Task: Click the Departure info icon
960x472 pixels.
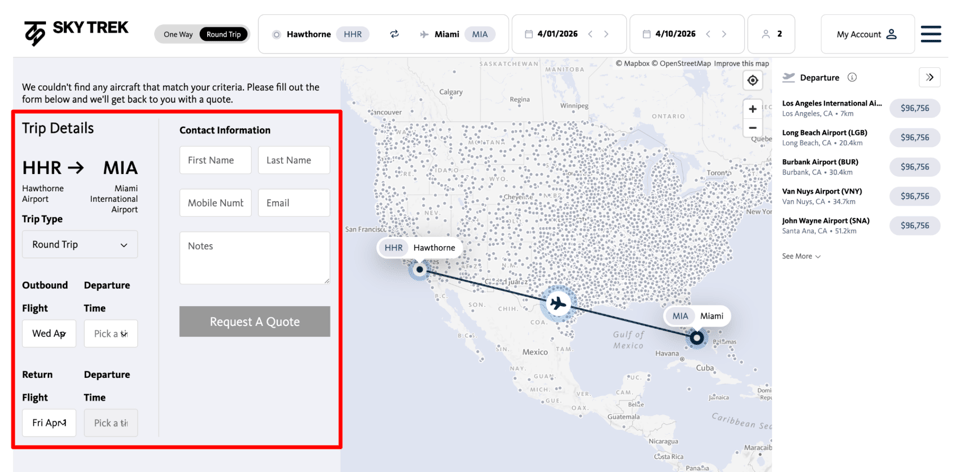Action: (852, 77)
